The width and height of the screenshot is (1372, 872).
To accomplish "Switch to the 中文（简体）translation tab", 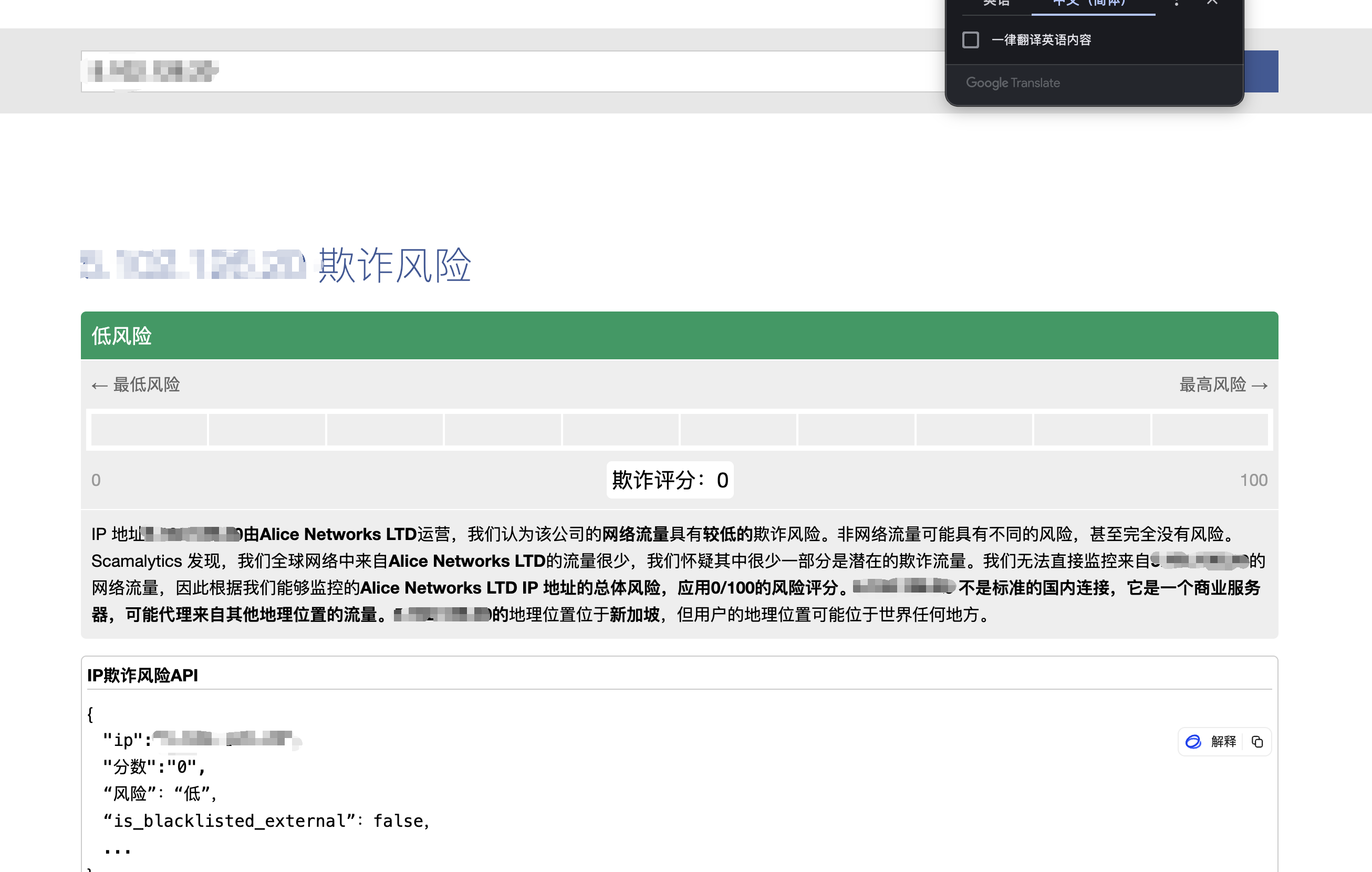I will 1092,4.
